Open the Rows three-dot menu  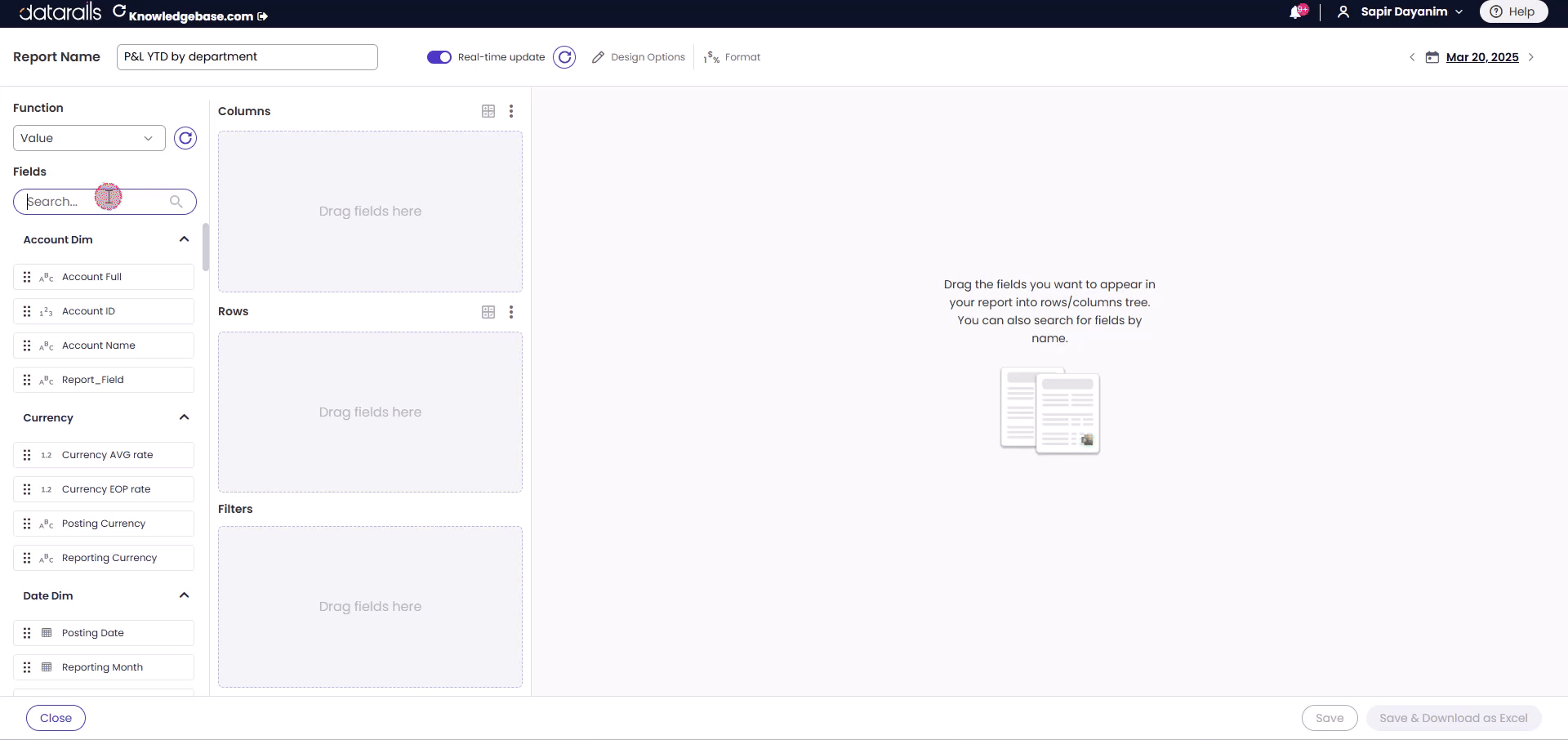[x=511, y=312]
